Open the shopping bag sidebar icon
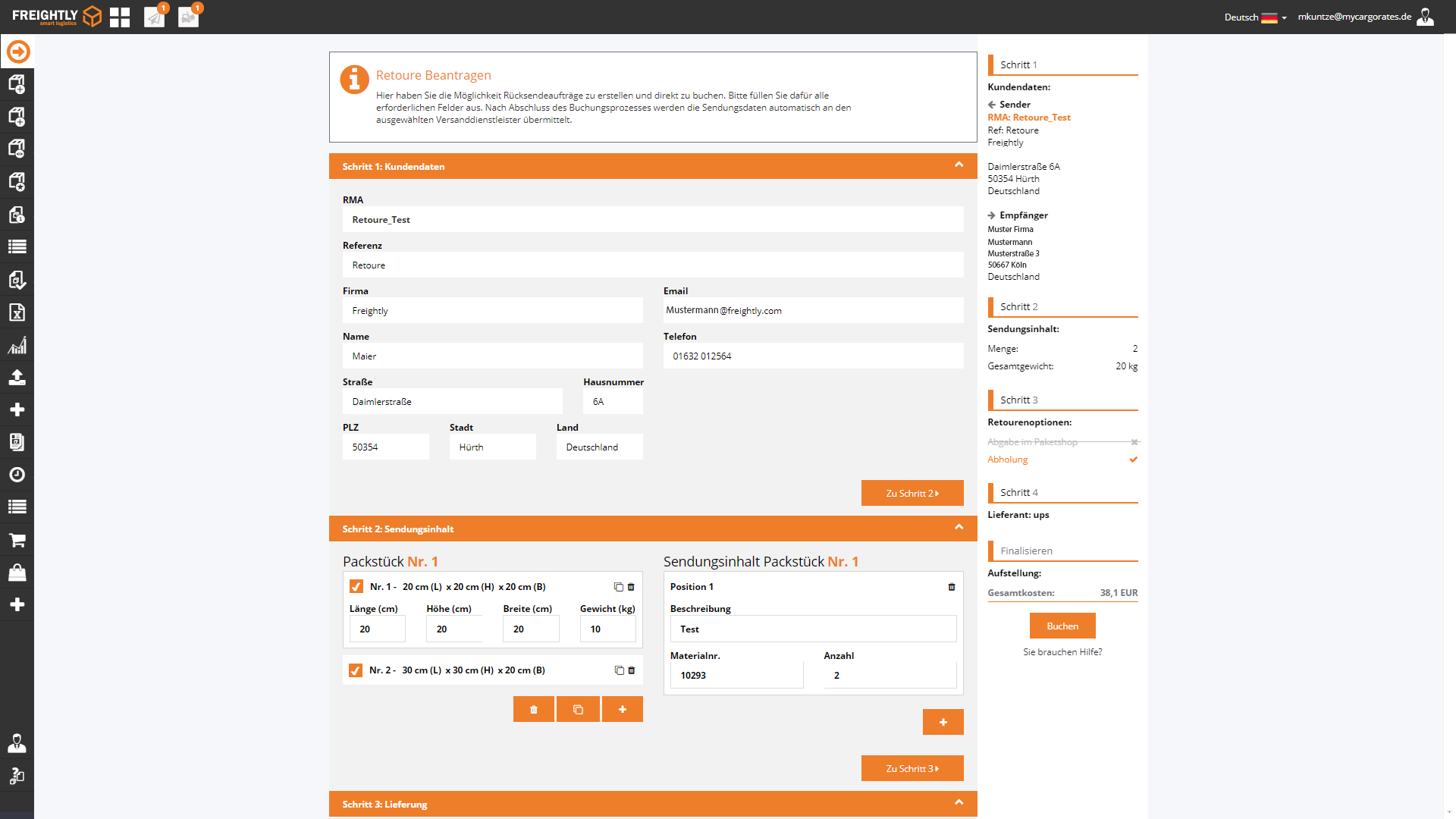The height and width of the screenshot is (819, 1456). pyautogui.click(x=17, y=572)
